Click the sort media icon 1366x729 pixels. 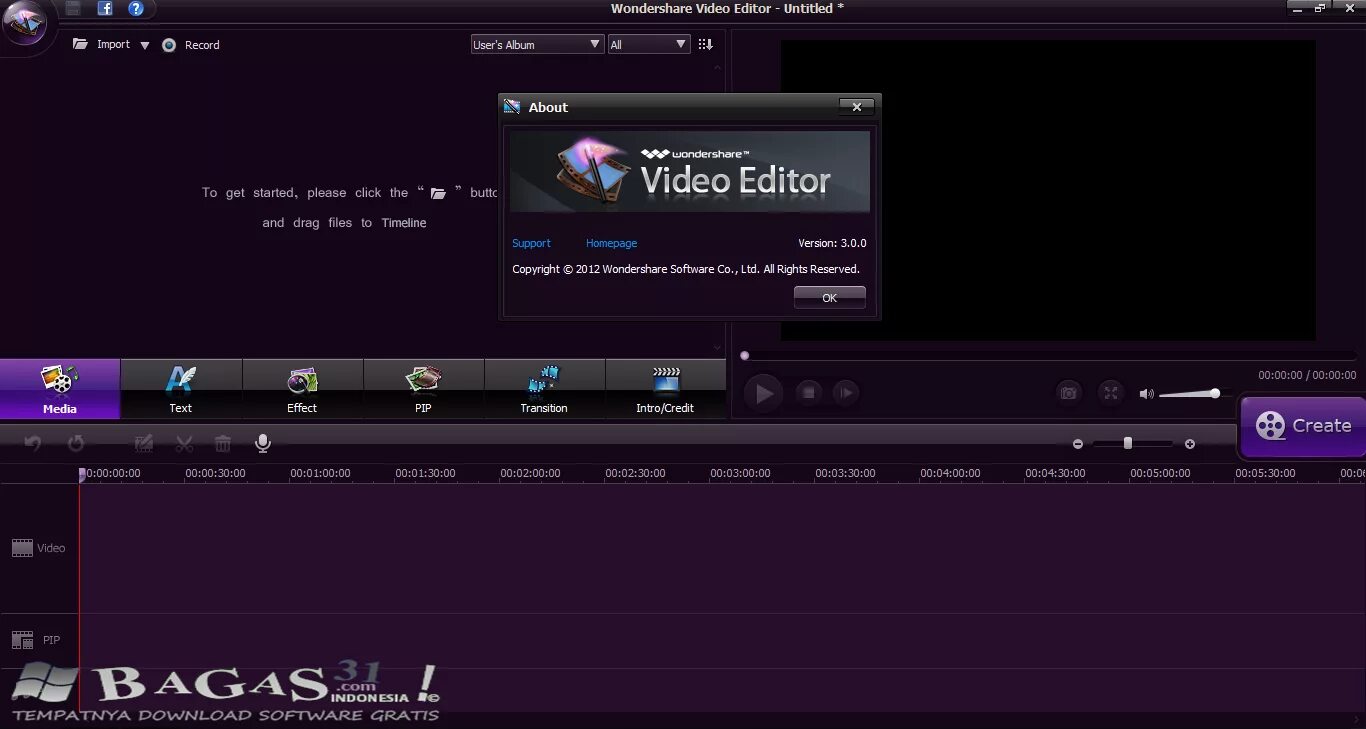(705, 44)
